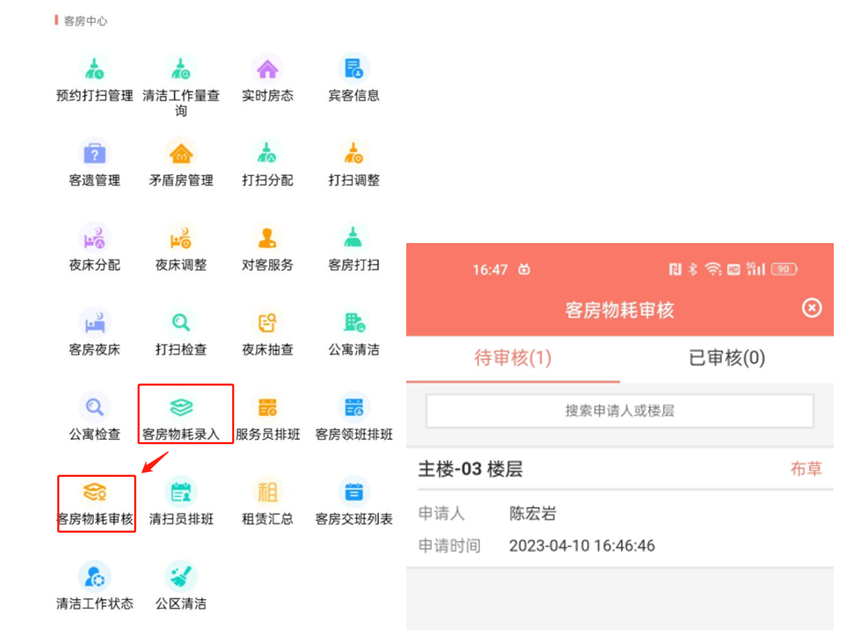This screenshot has height=643, width=860.
Task: Switch to 待审核(1) tab
Action: pos(513,358)
